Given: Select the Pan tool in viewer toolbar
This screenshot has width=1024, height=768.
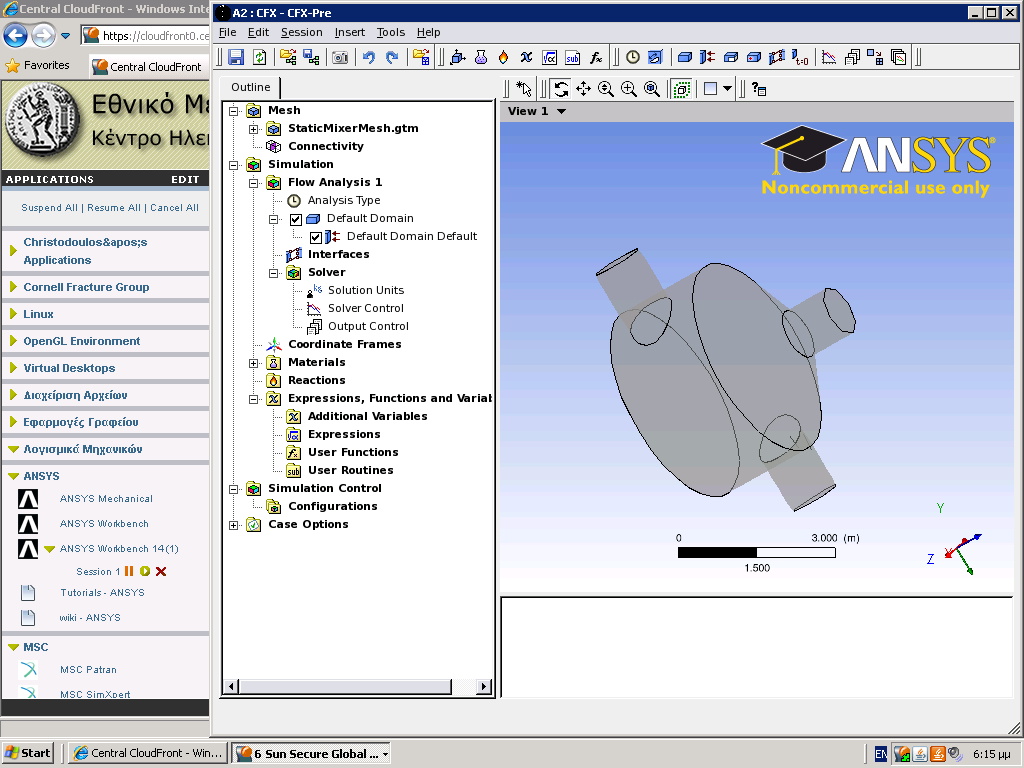Looking at the screenshot, I should point(584,89).
